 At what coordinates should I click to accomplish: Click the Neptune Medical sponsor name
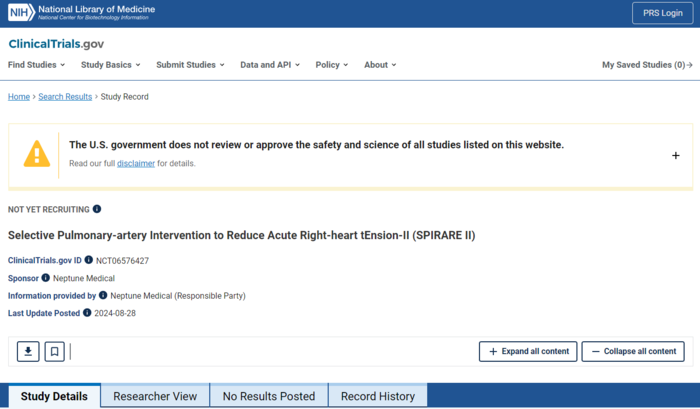pos(84,279)
